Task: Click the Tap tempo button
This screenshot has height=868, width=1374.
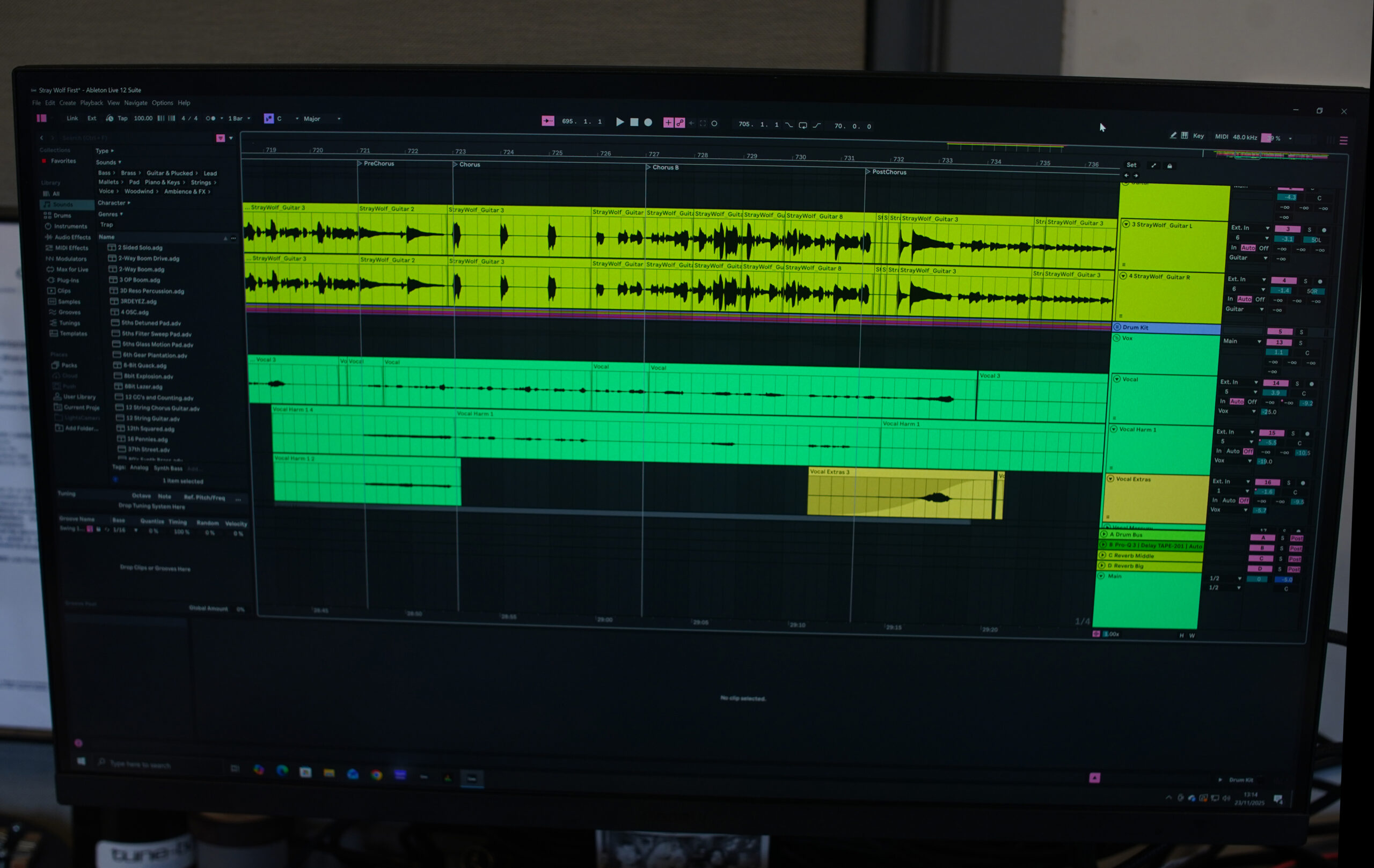Action: pyautogui.click(x=122, y=119)
